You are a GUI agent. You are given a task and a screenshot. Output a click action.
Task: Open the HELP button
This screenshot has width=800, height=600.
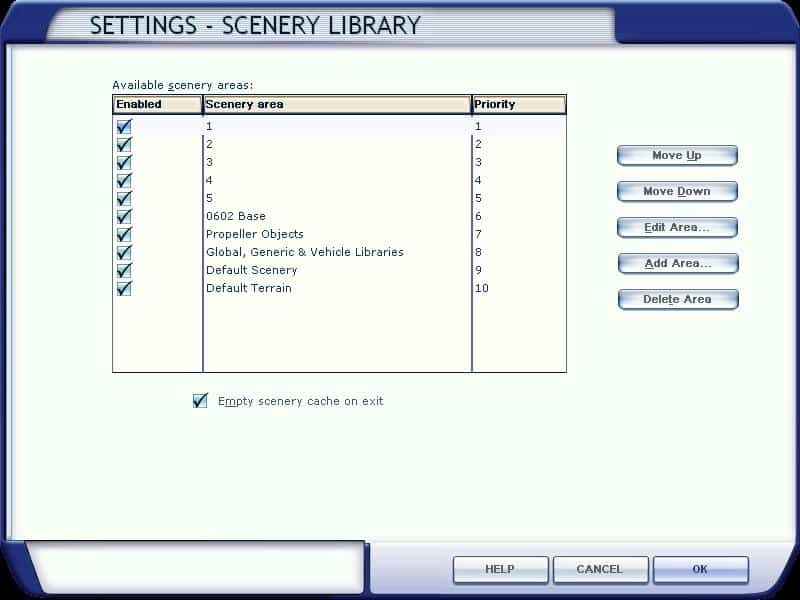pyautogui.click(x=499, y=570)
